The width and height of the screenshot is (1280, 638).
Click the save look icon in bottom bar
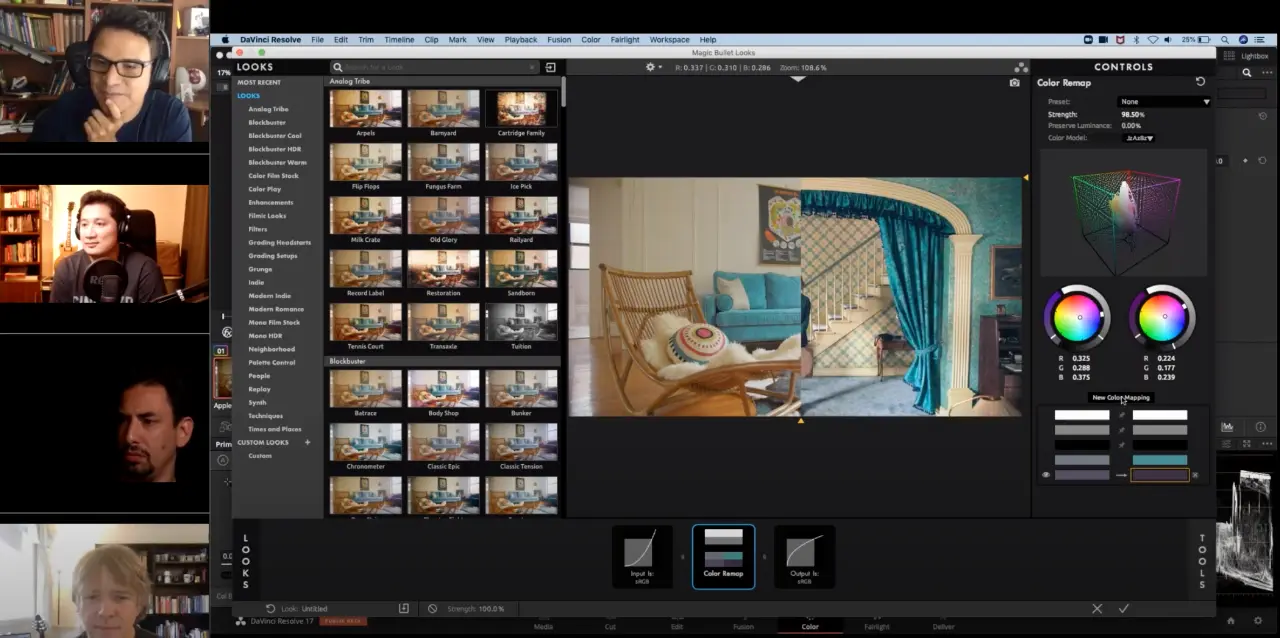click(404, 608)
